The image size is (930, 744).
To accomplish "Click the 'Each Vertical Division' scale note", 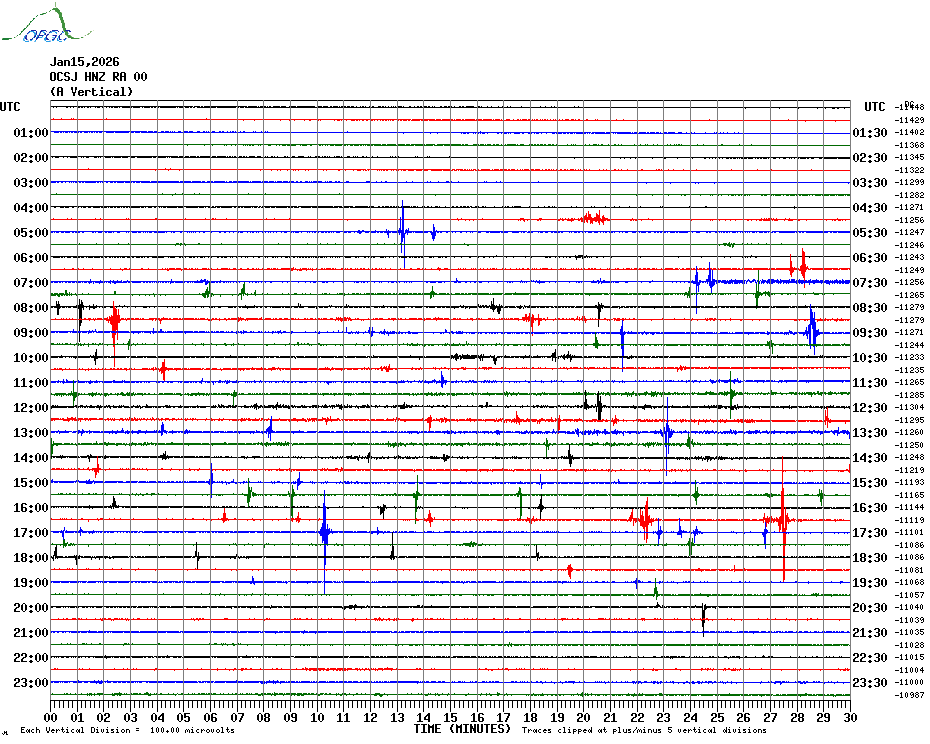I will coord(127,731).
